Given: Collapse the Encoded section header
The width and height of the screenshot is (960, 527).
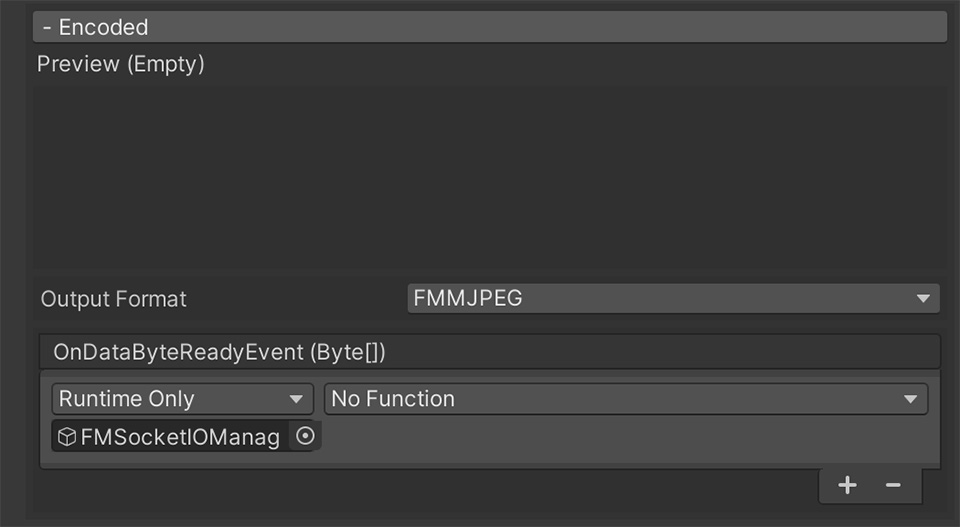Looking at the screenshot, I should click(x=490, y=27).
